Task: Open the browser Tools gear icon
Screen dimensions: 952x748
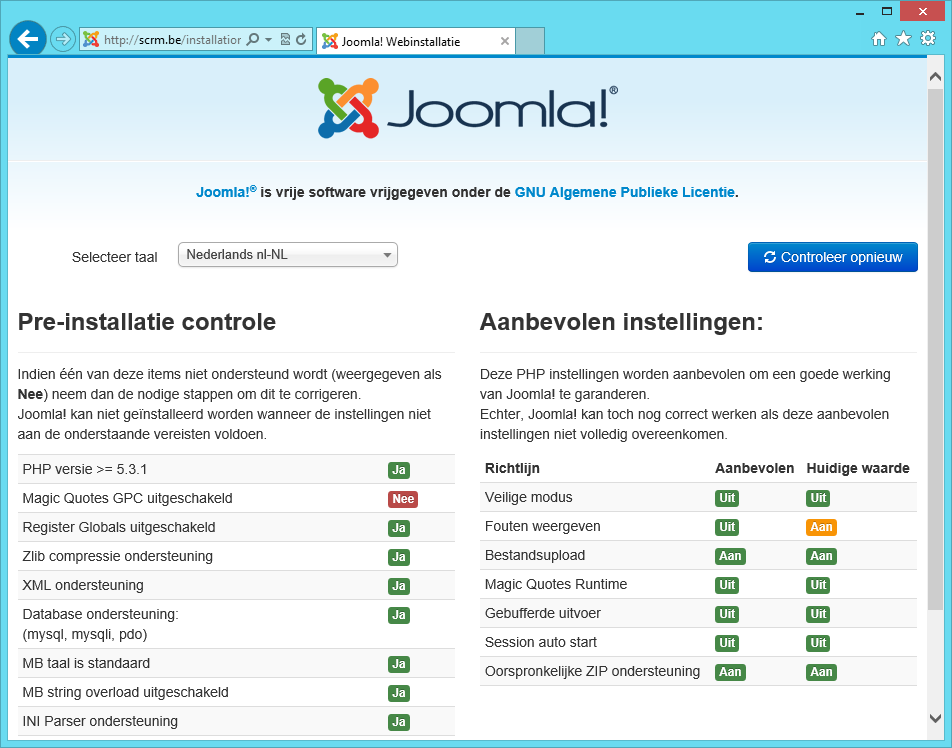Action: coord(928,39)
